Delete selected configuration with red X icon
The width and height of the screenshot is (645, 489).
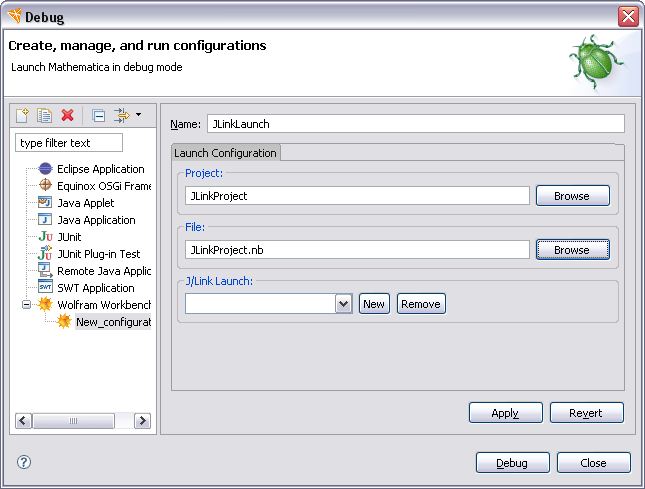point(67,115)
